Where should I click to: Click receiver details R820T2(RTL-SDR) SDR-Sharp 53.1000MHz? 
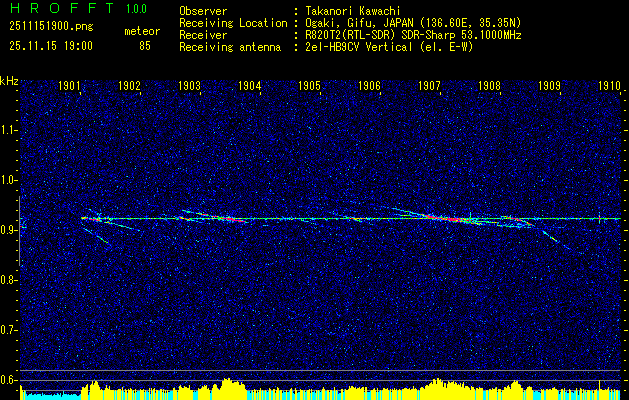[x=414, y=35]
